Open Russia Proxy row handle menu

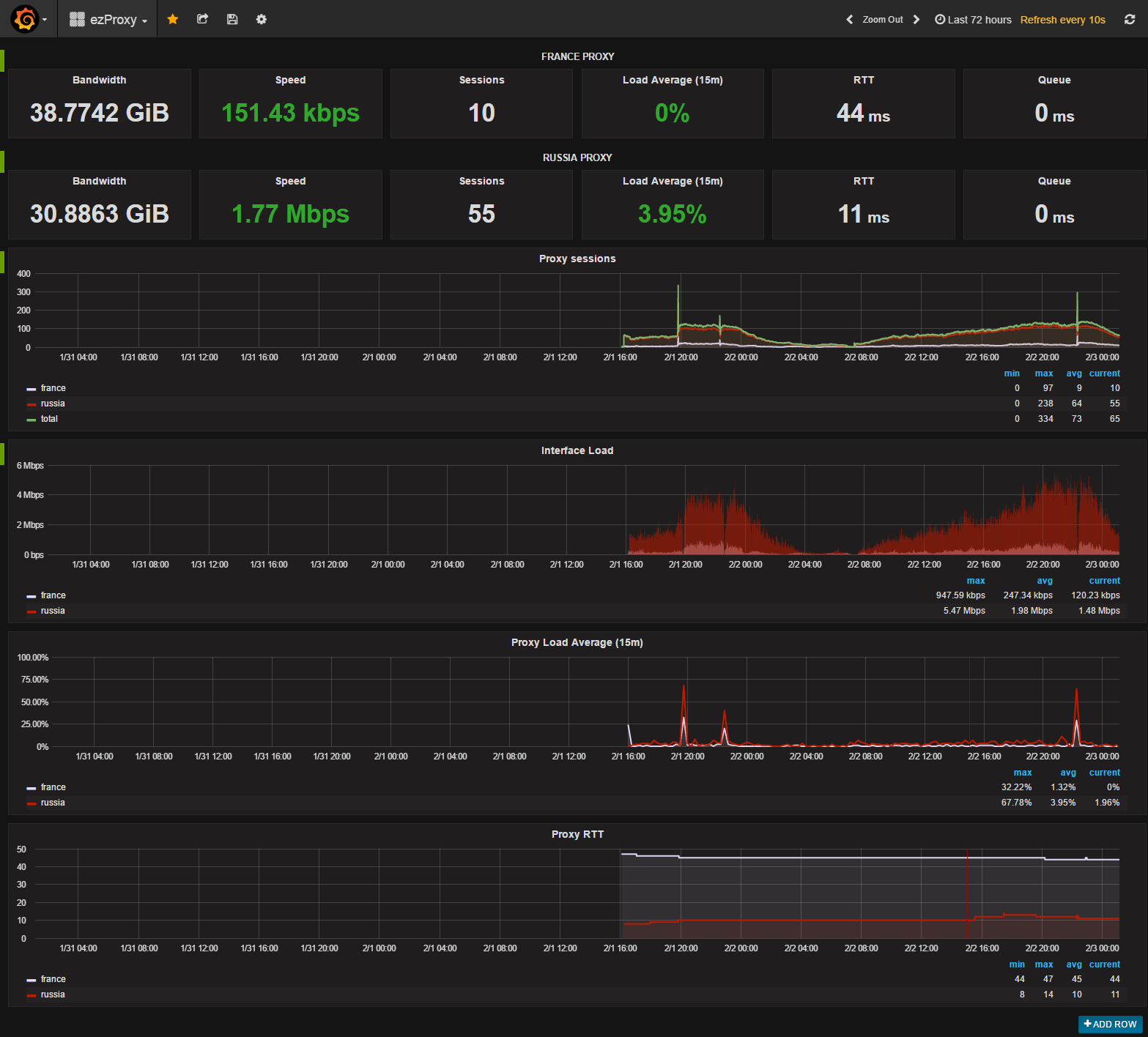pos(2,162)
